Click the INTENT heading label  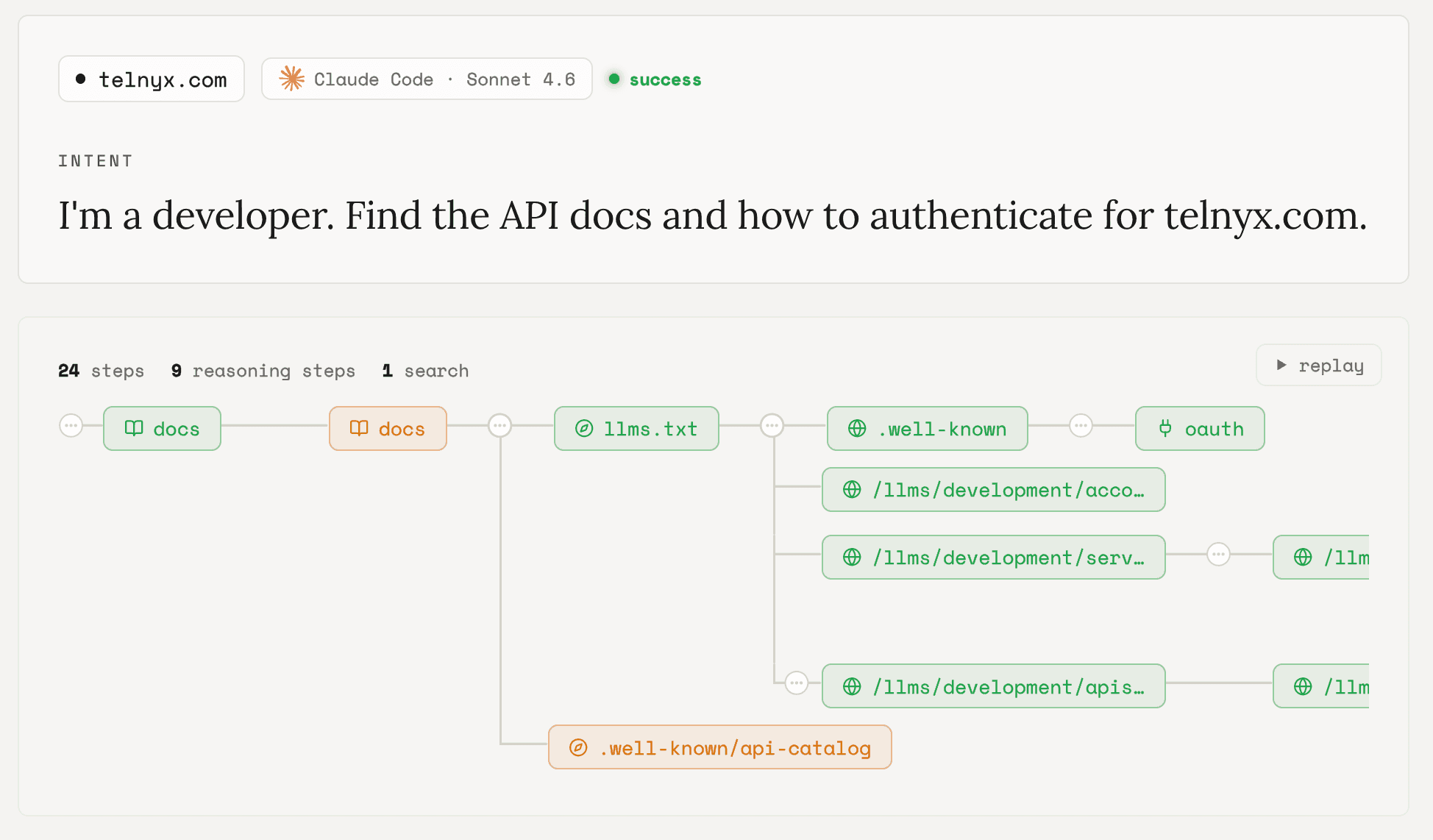click(x=96, y=161)
